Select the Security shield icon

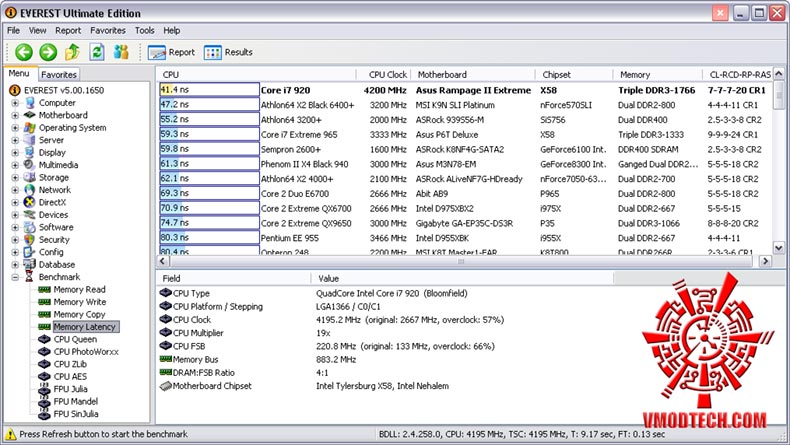click(30, 239)
